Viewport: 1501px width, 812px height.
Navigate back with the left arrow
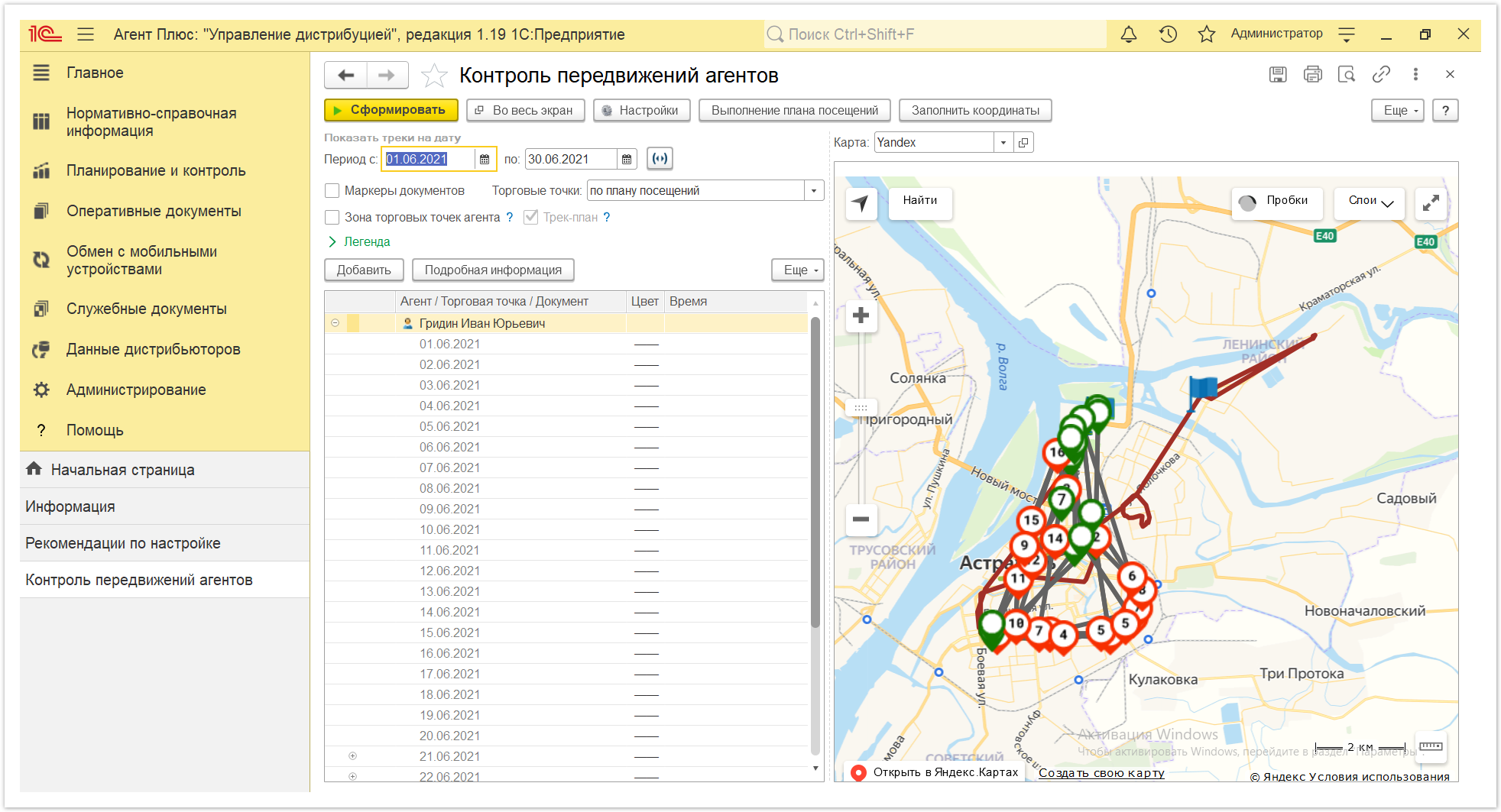346,75
